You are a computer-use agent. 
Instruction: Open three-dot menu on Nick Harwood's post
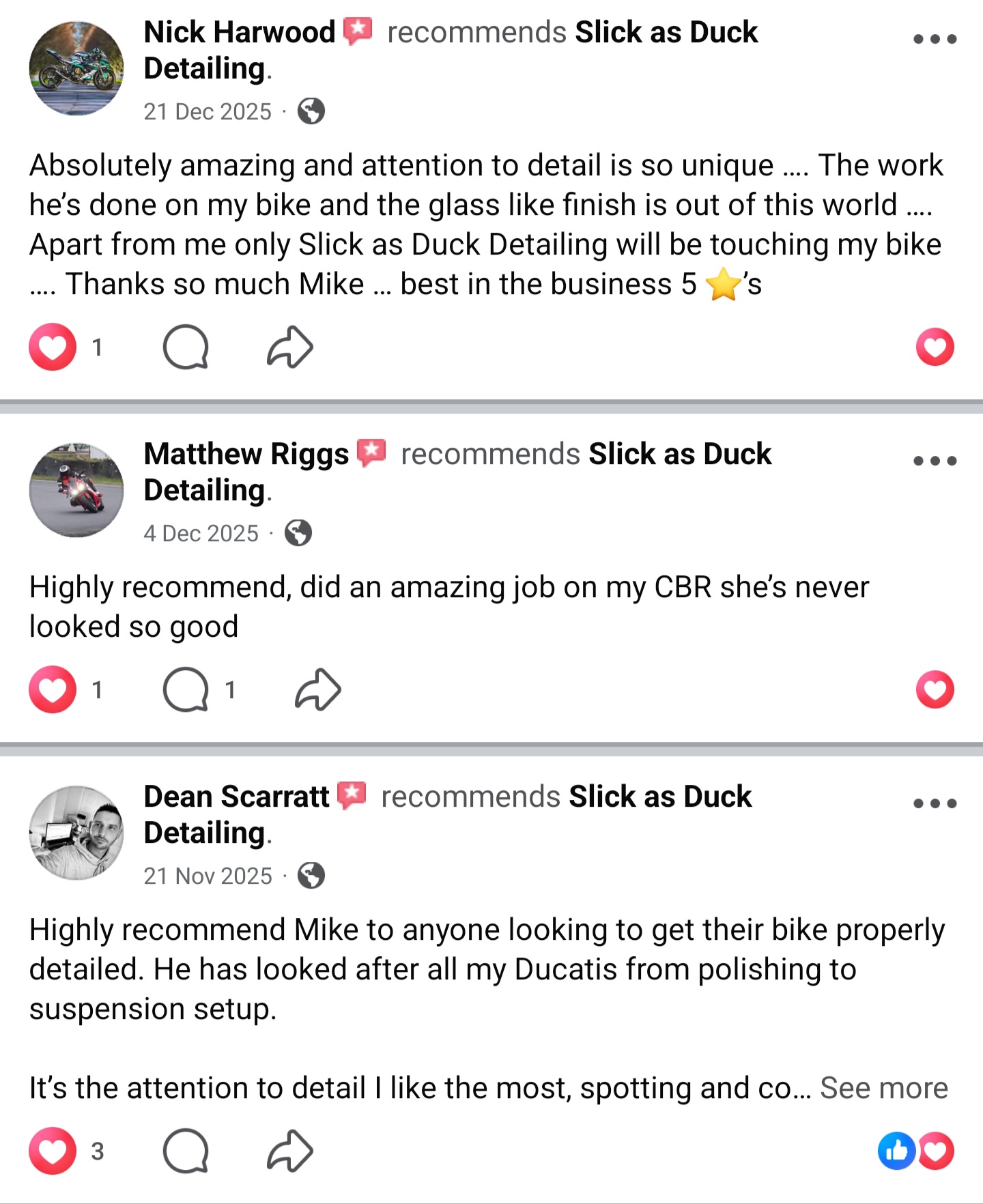coord(935,39)
